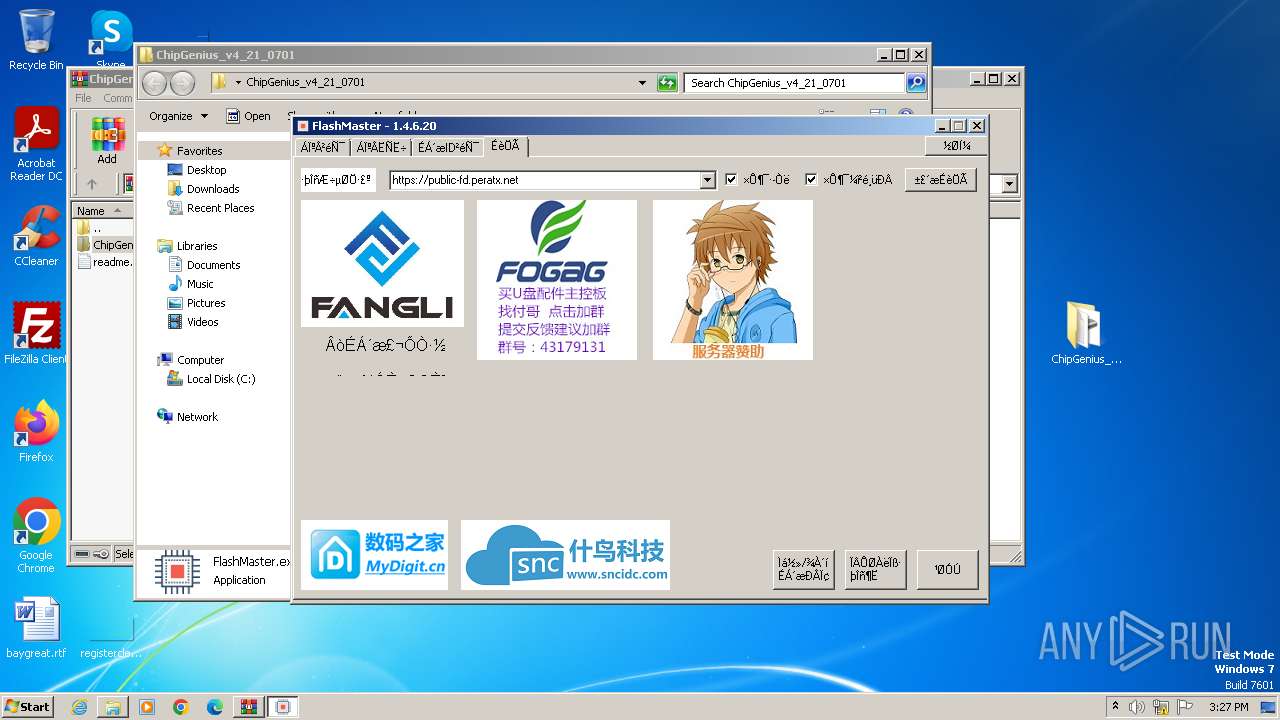1280x720 pixels.
Task: Select readme file in WinRAR list
Action: pos(105,262)
